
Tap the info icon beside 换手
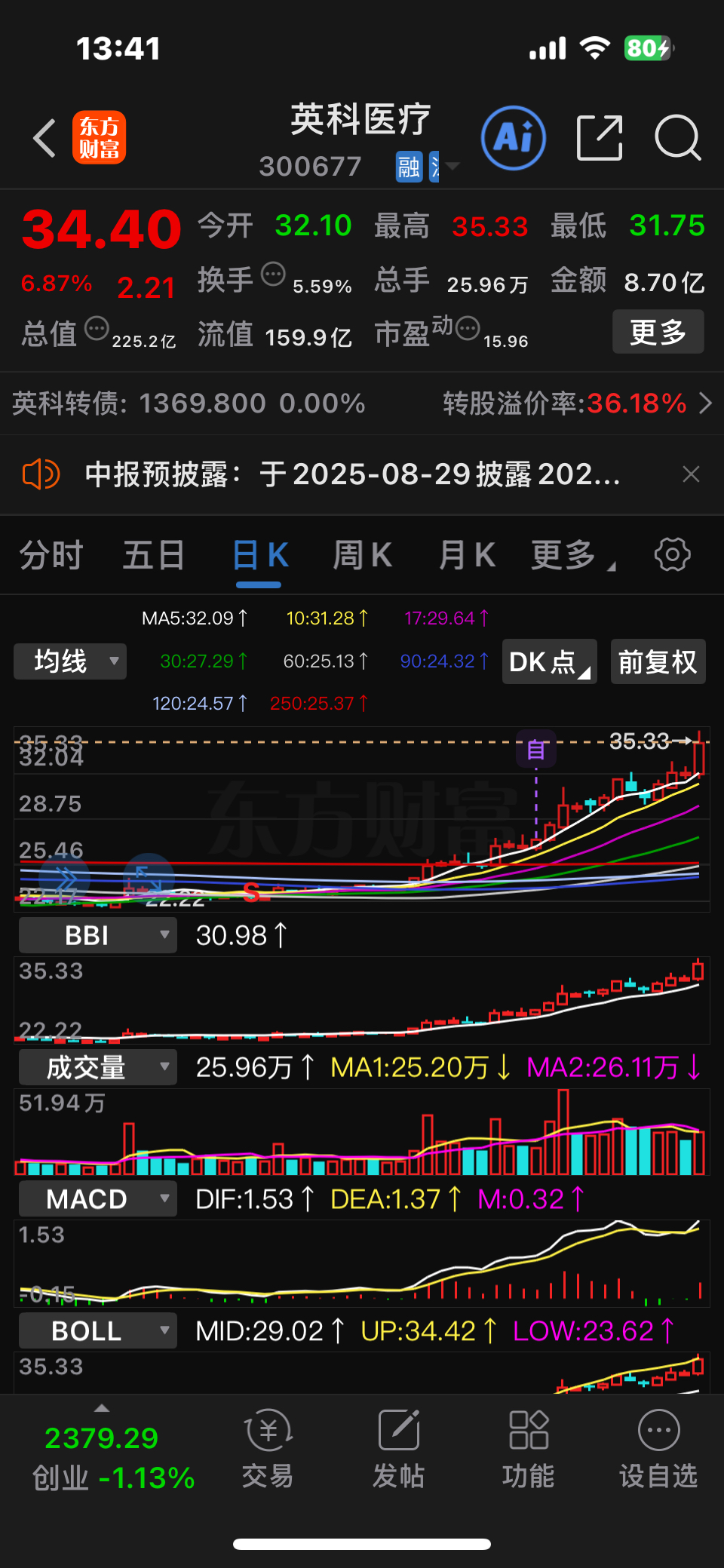tap(273, 275)
